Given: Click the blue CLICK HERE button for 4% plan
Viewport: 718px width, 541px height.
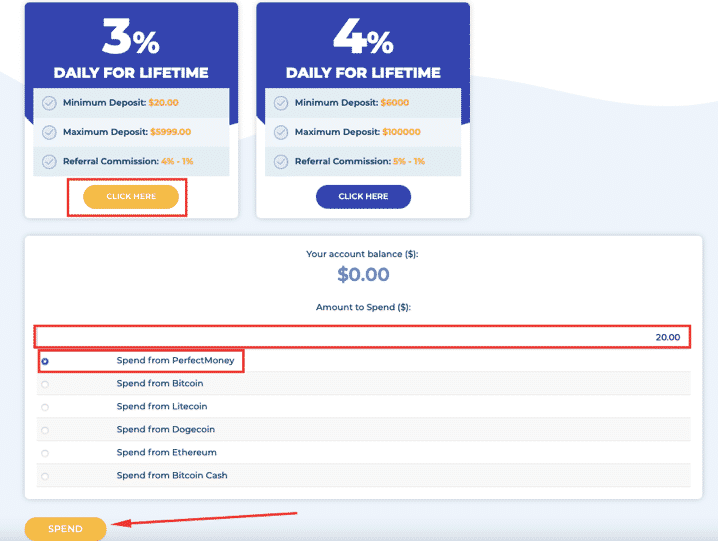Looking at the screenshot, I should (x=363, y=197).
